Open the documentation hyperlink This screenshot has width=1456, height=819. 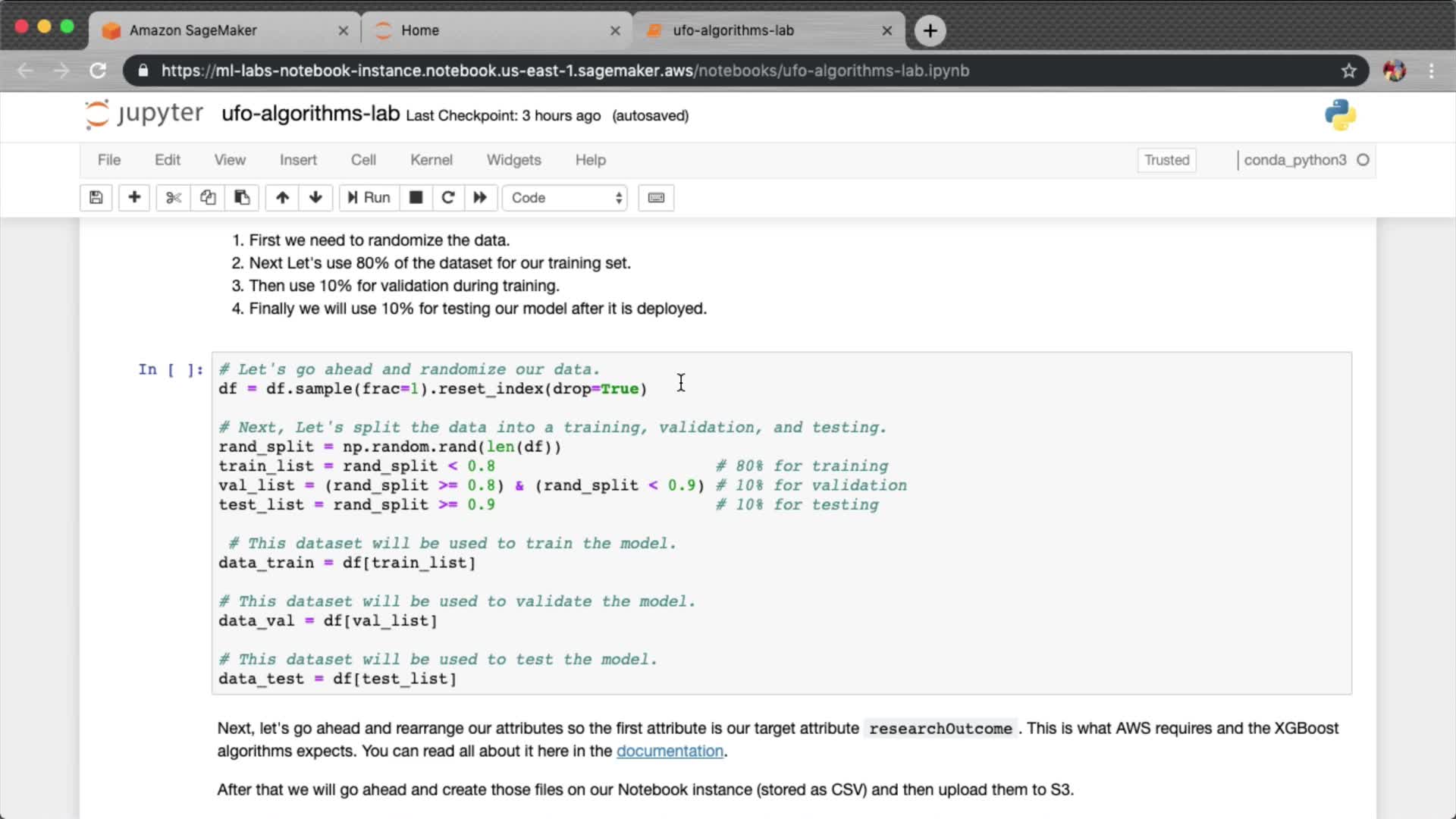(670, 751)
